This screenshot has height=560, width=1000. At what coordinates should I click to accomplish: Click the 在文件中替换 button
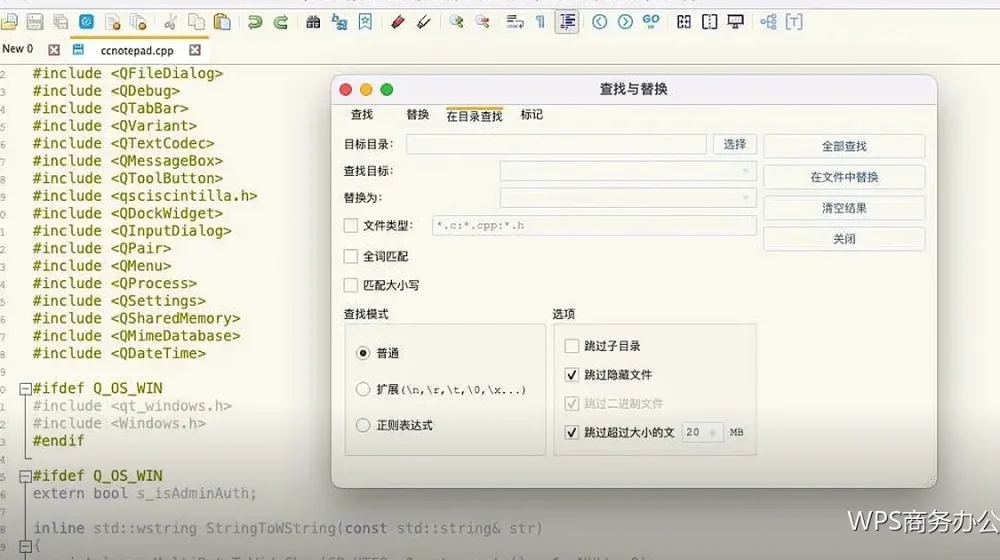pyautogui.click(x=844, y=177)
